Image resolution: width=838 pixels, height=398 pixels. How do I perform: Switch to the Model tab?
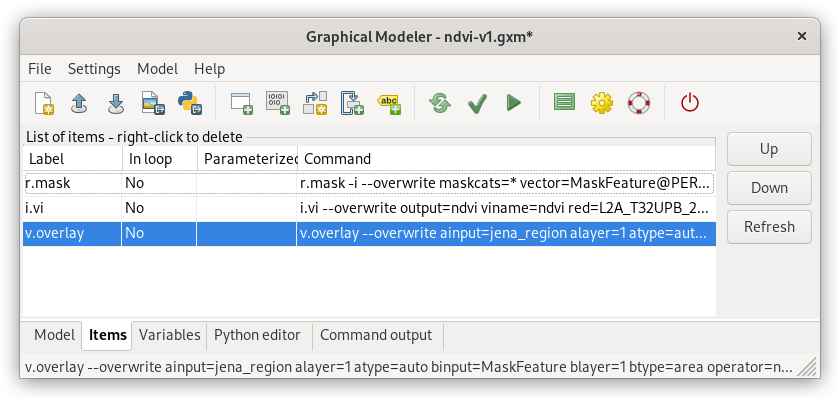tap(54, 335)
